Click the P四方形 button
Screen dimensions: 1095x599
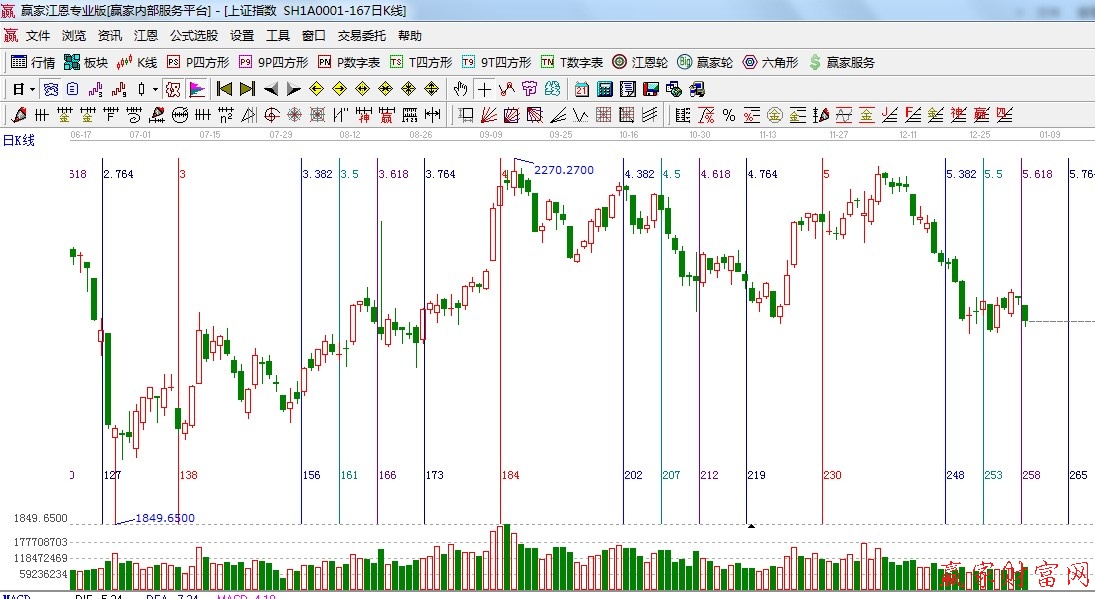point(198,62)
